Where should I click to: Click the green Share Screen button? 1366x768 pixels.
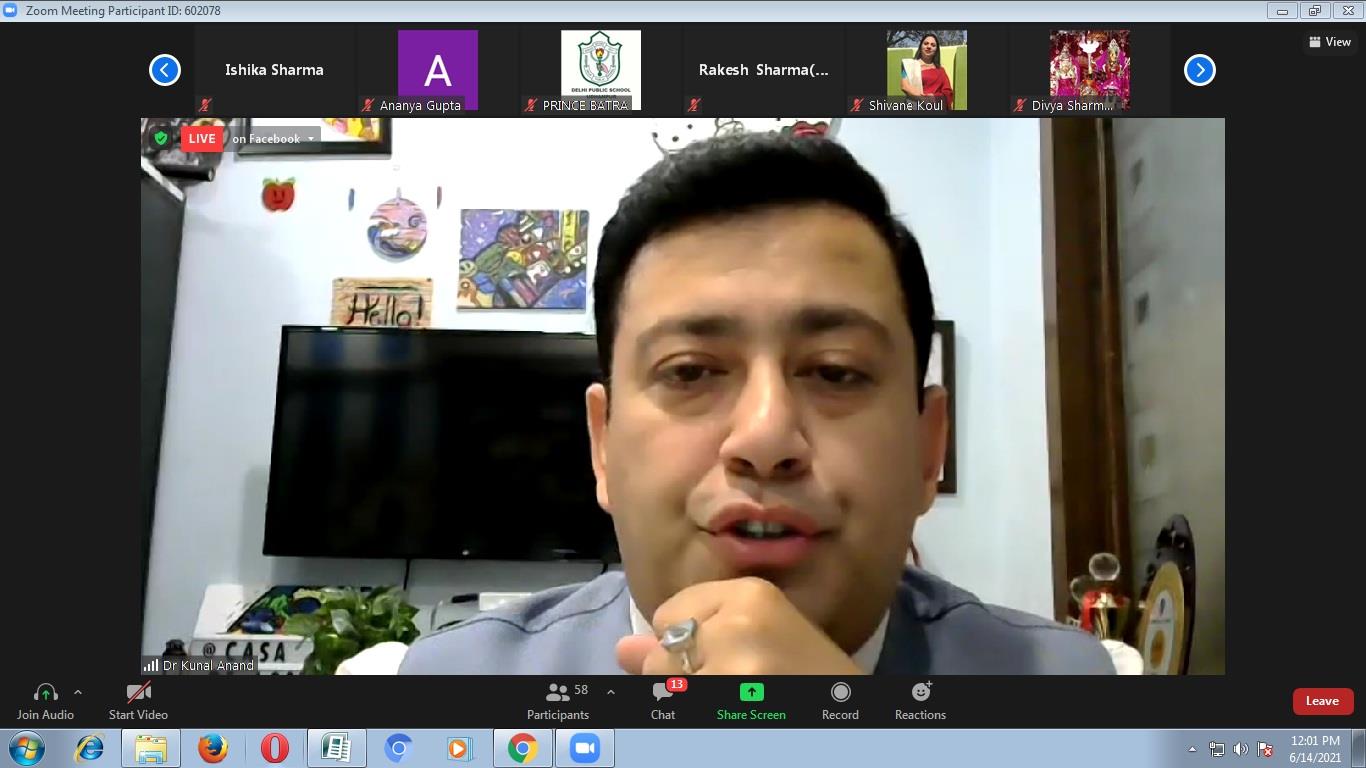point(751,701)
